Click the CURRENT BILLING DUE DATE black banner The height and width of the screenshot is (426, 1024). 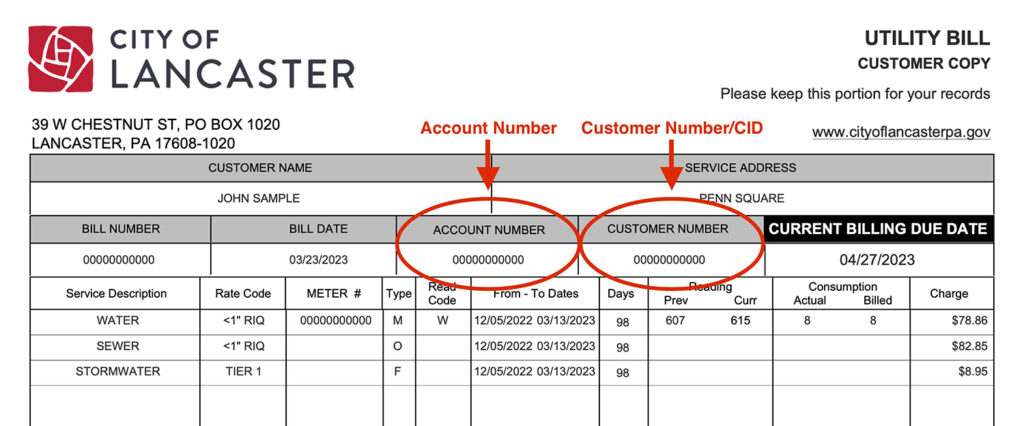[878, 229]
